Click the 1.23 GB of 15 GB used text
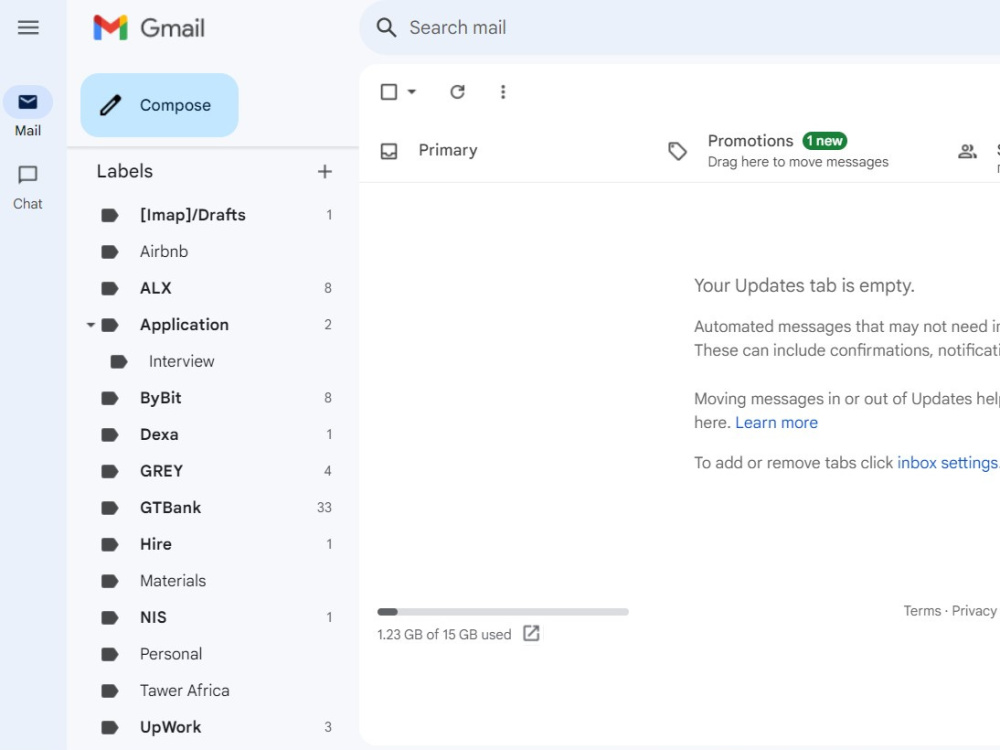The height and width of the screenshot is (750, 1000). point(444,635)
